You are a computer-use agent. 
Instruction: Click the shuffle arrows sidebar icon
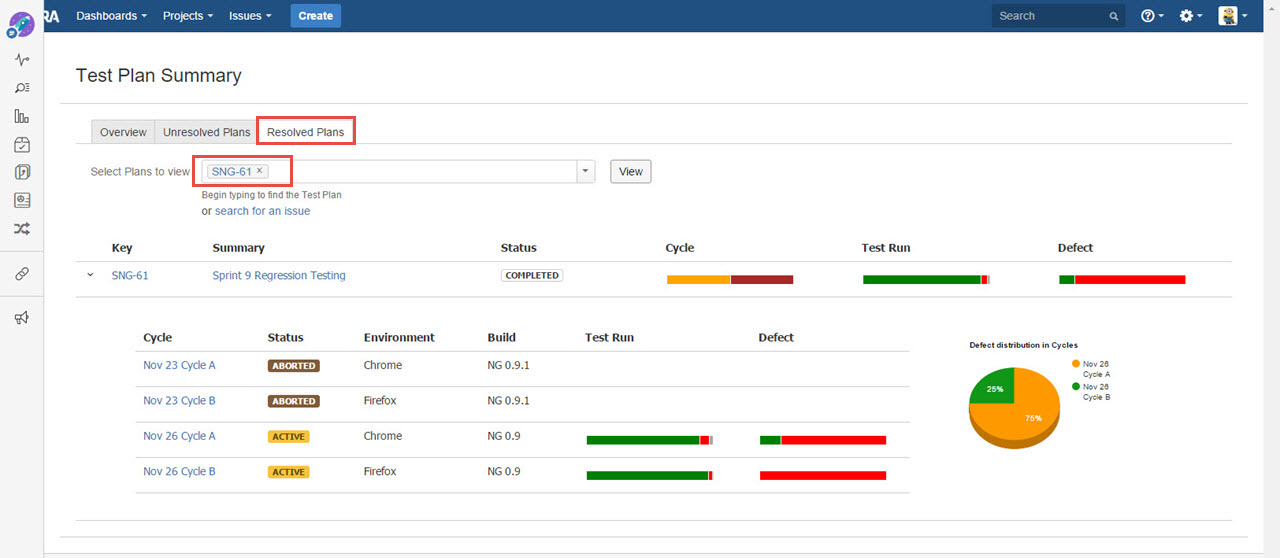pyautogui.click(x=22, y=229)
